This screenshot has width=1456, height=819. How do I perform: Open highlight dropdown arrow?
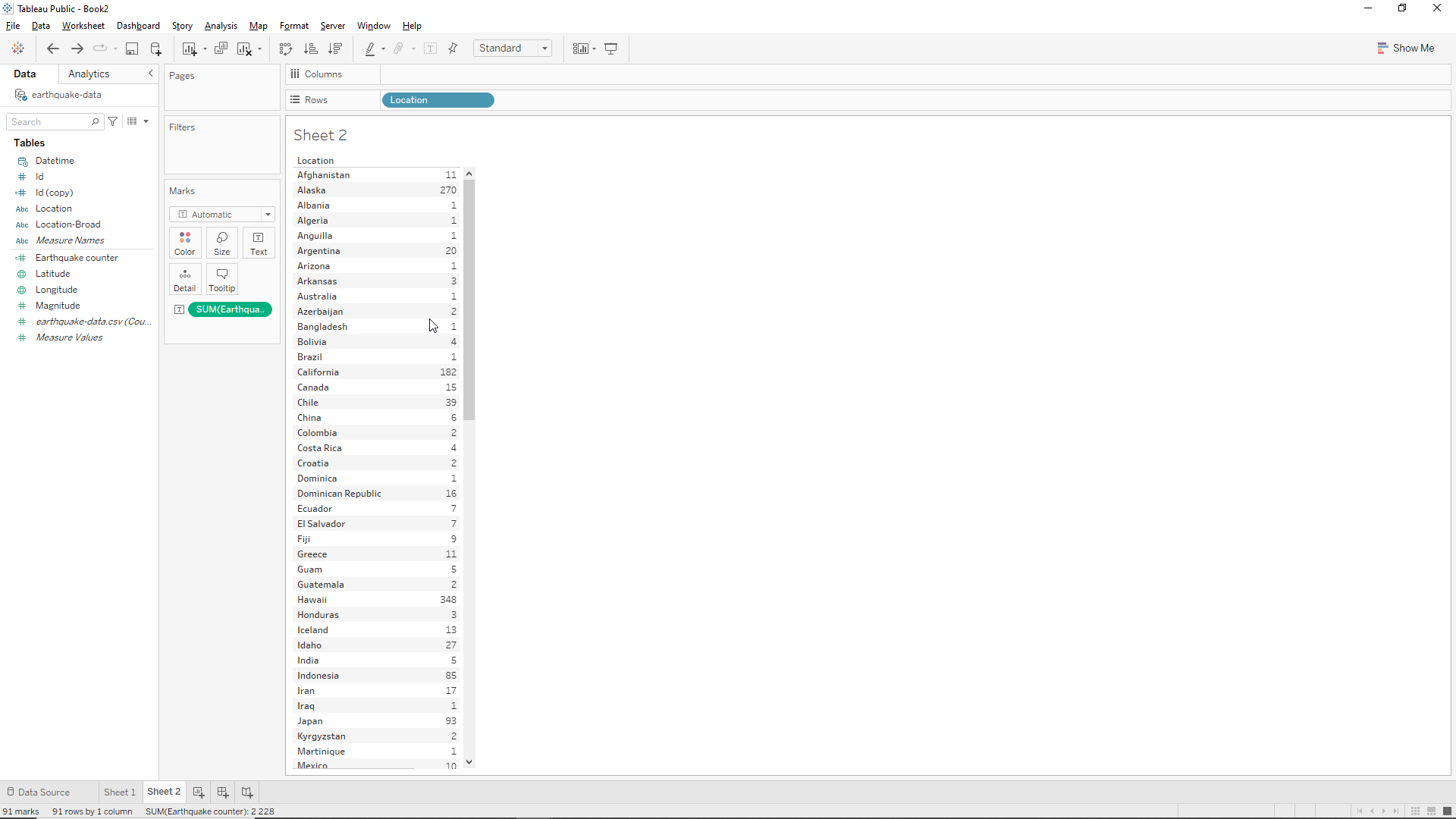click(383, 49)
